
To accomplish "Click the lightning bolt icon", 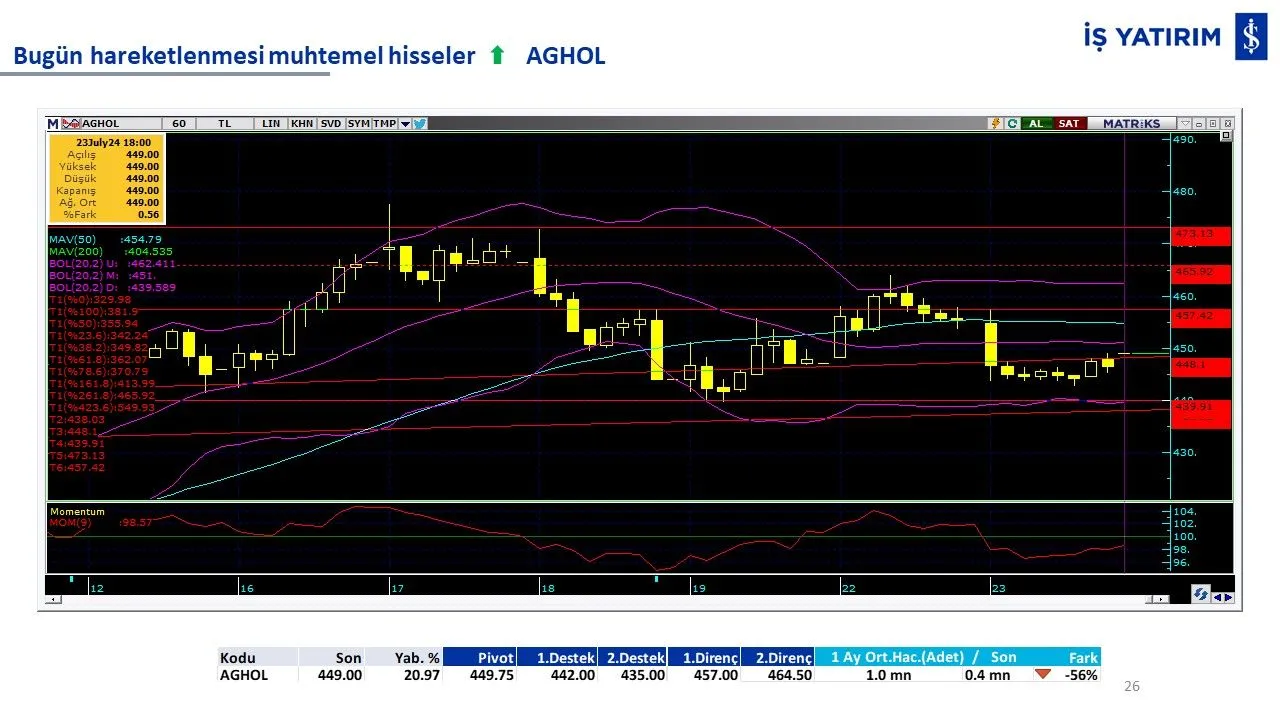I will [x=995, y=123].
